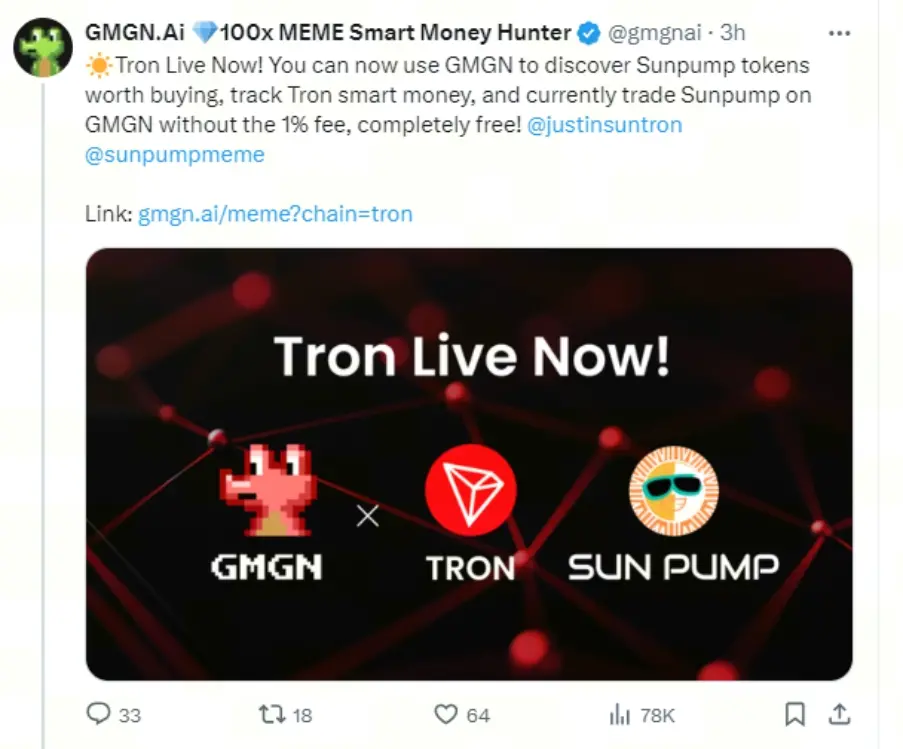Open the GMGN.Ai account display name
The image size is (903, 749).
pyautogui.click(x=136, y=33)
